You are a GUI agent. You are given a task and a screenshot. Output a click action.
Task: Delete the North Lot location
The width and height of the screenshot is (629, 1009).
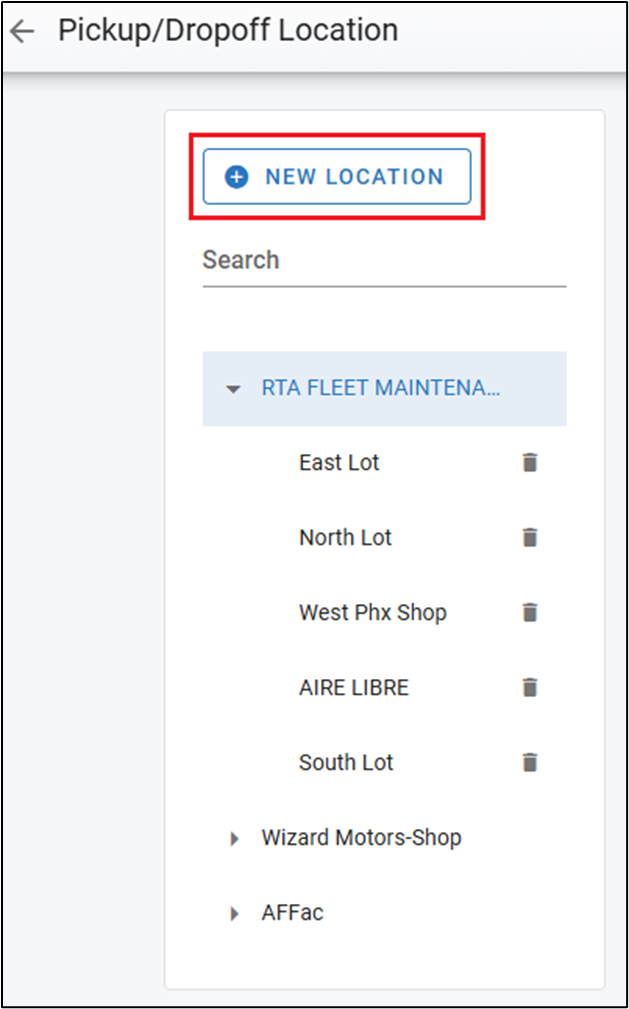[x=530, y=538]
